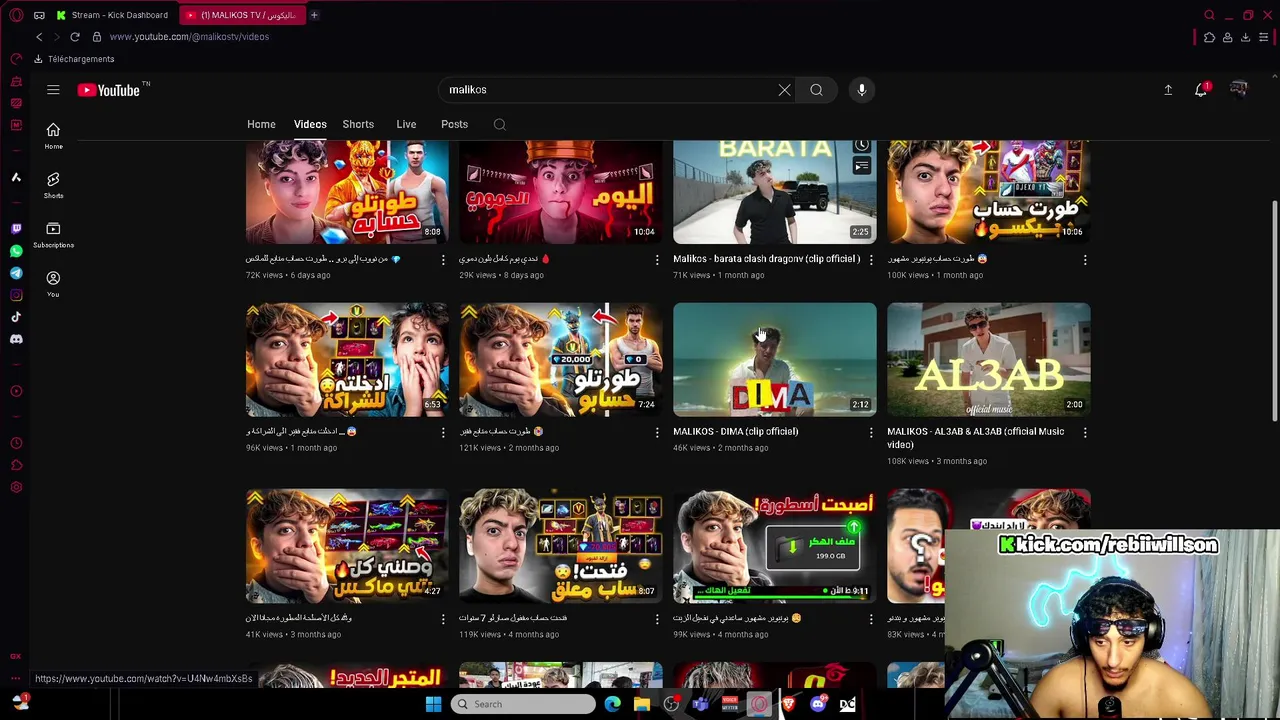Switch to Stream - Kick Dashboard tab
This screenshot has height=720, width=1280.
113,15
